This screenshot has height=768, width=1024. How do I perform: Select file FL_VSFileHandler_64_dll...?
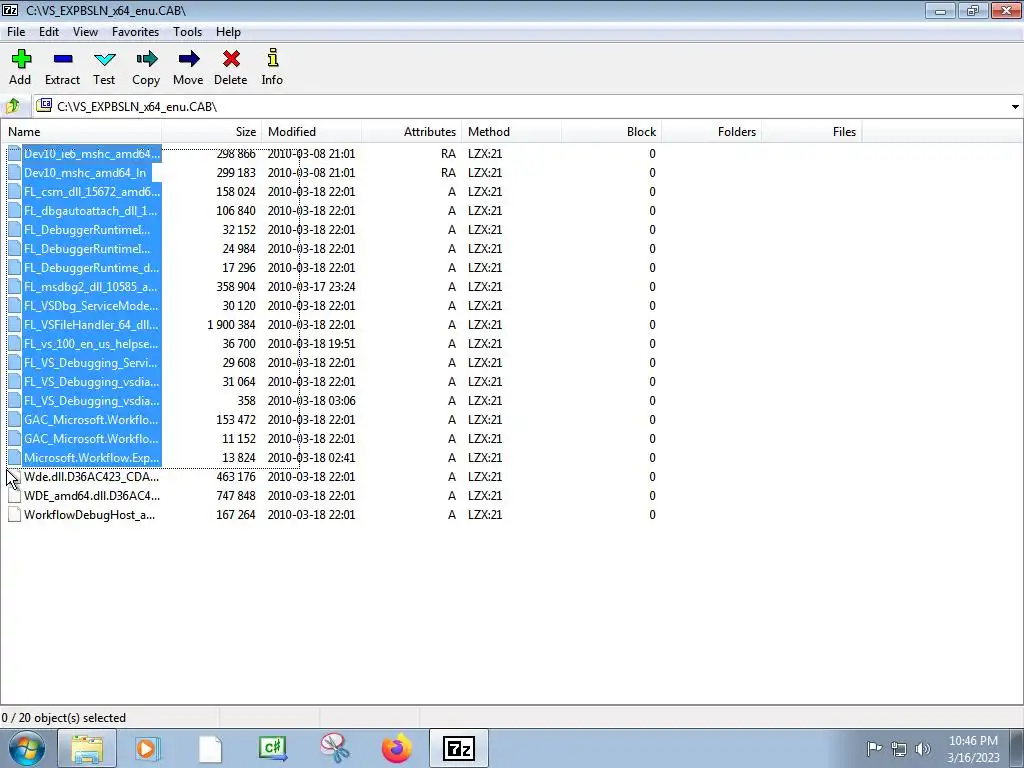click(91, 325)
